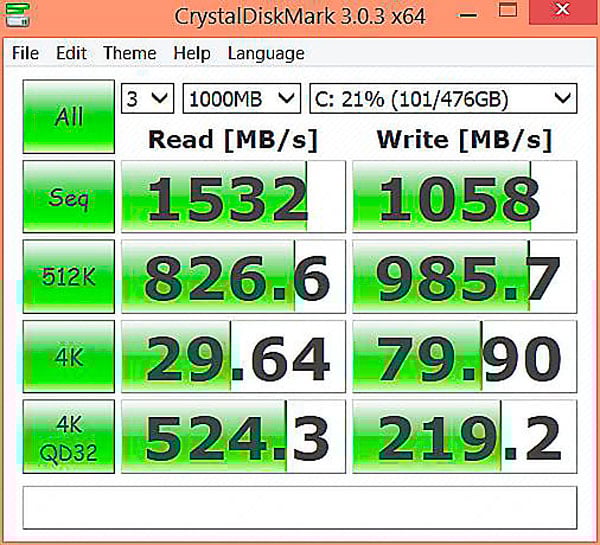Screen dimensions: 600x545
Task: Click the 4K write result 79.90
Action: pos(465,356)
